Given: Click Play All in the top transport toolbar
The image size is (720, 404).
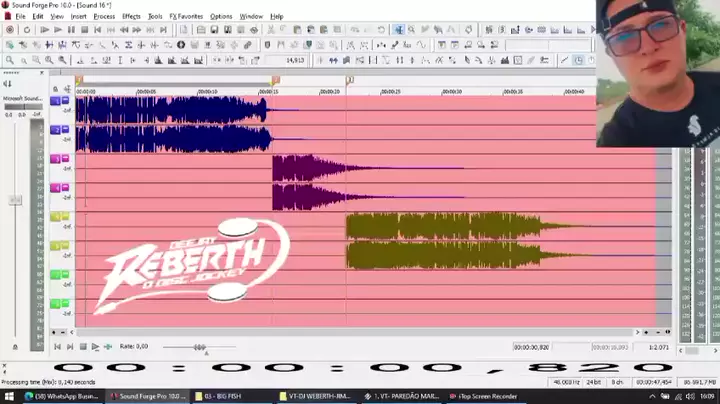Looking at the screenshot, I should point(45,30).
